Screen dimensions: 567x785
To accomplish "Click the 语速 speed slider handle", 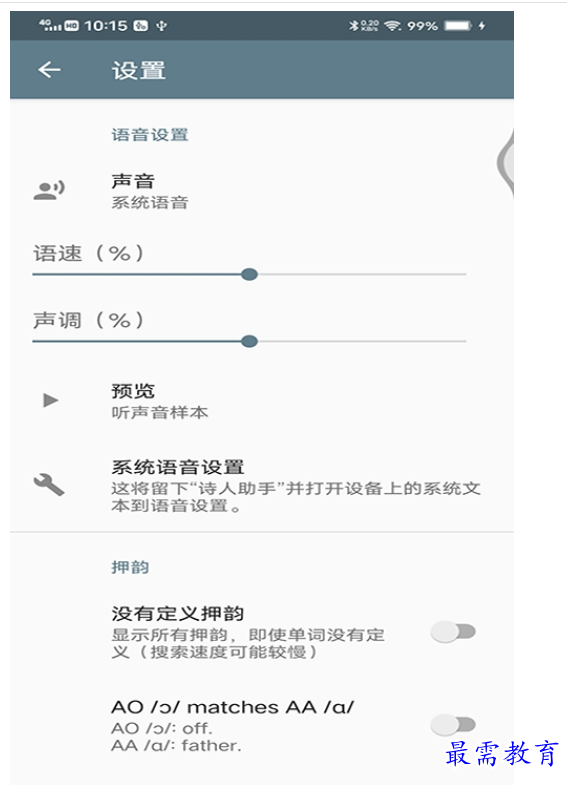I will click(x=249, y=274).
